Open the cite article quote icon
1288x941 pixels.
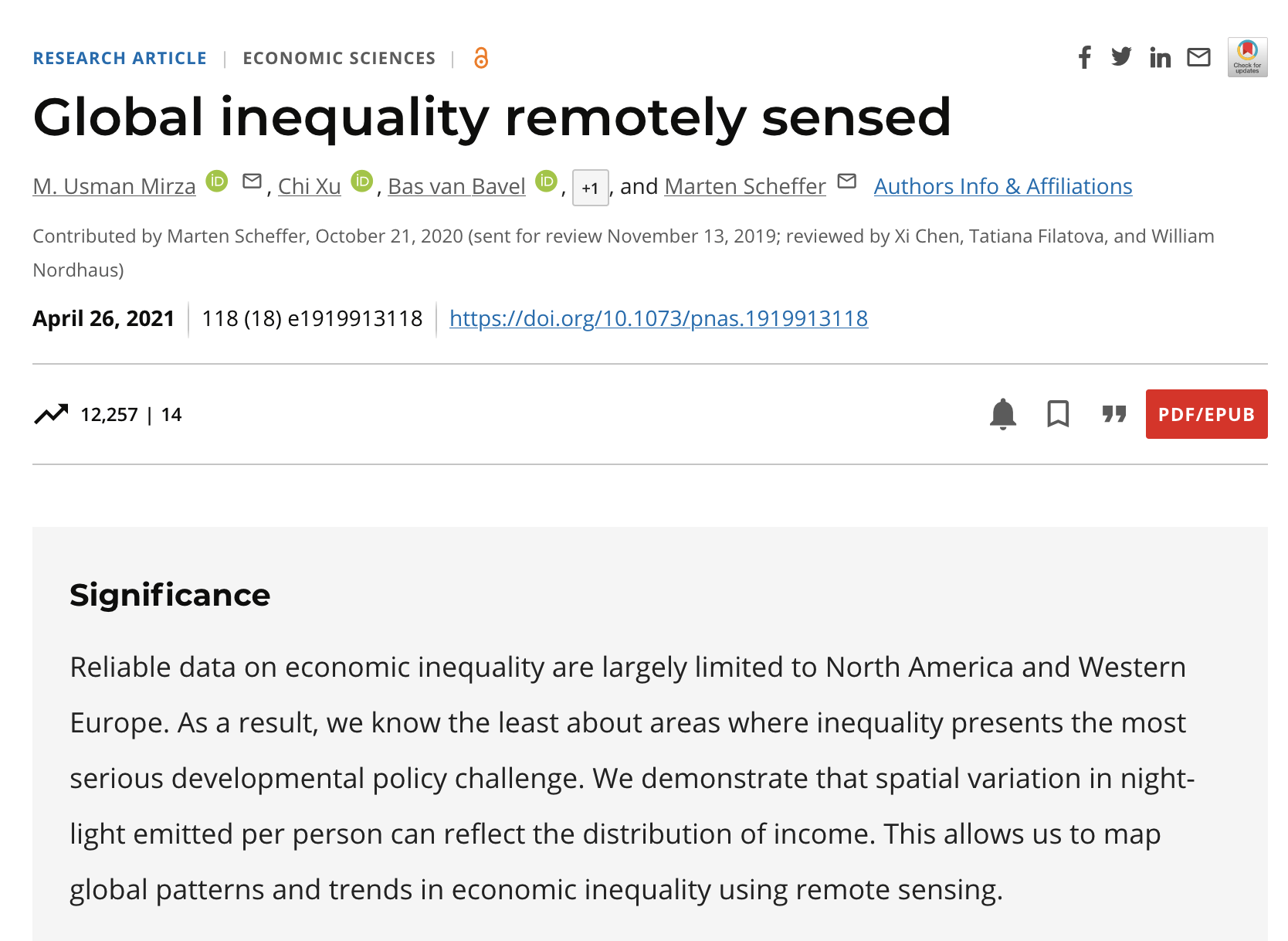pyautogui.click(x=1113, y=414)
